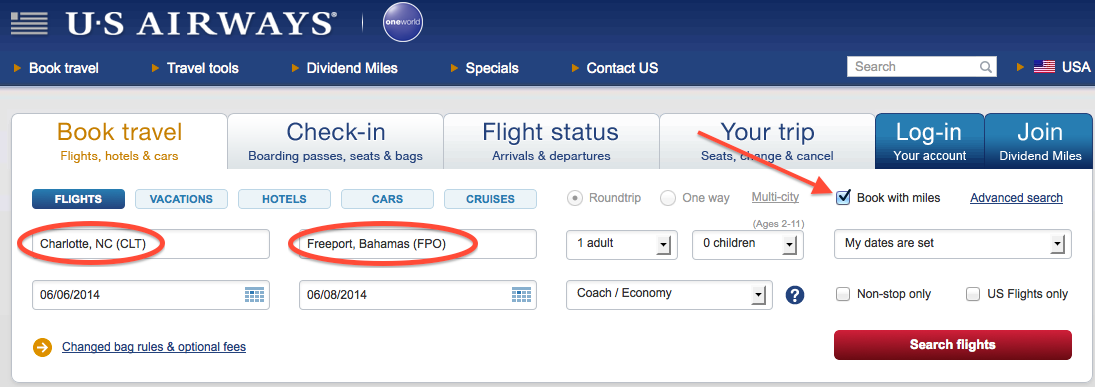This screenshot has height=387, width=1095.
Task: Click the Search flights button
Action: click(953, 344)
